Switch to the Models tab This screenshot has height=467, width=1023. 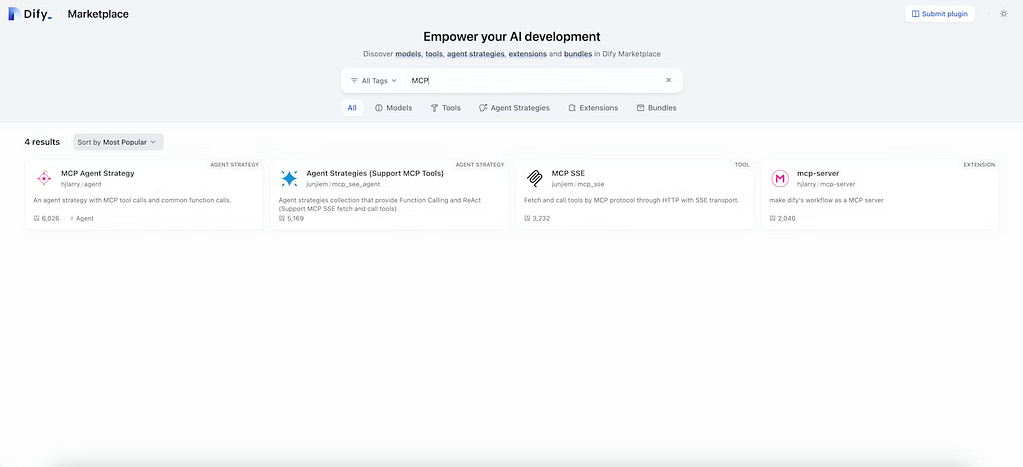[393, 108]
